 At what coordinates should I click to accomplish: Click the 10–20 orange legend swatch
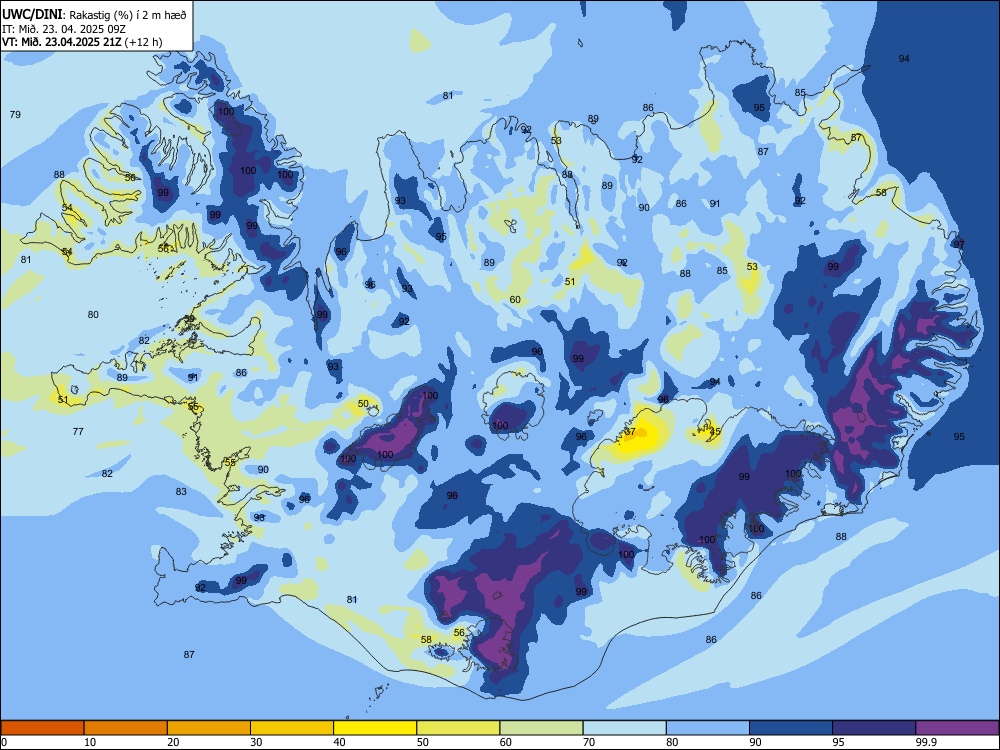(126, 728)
